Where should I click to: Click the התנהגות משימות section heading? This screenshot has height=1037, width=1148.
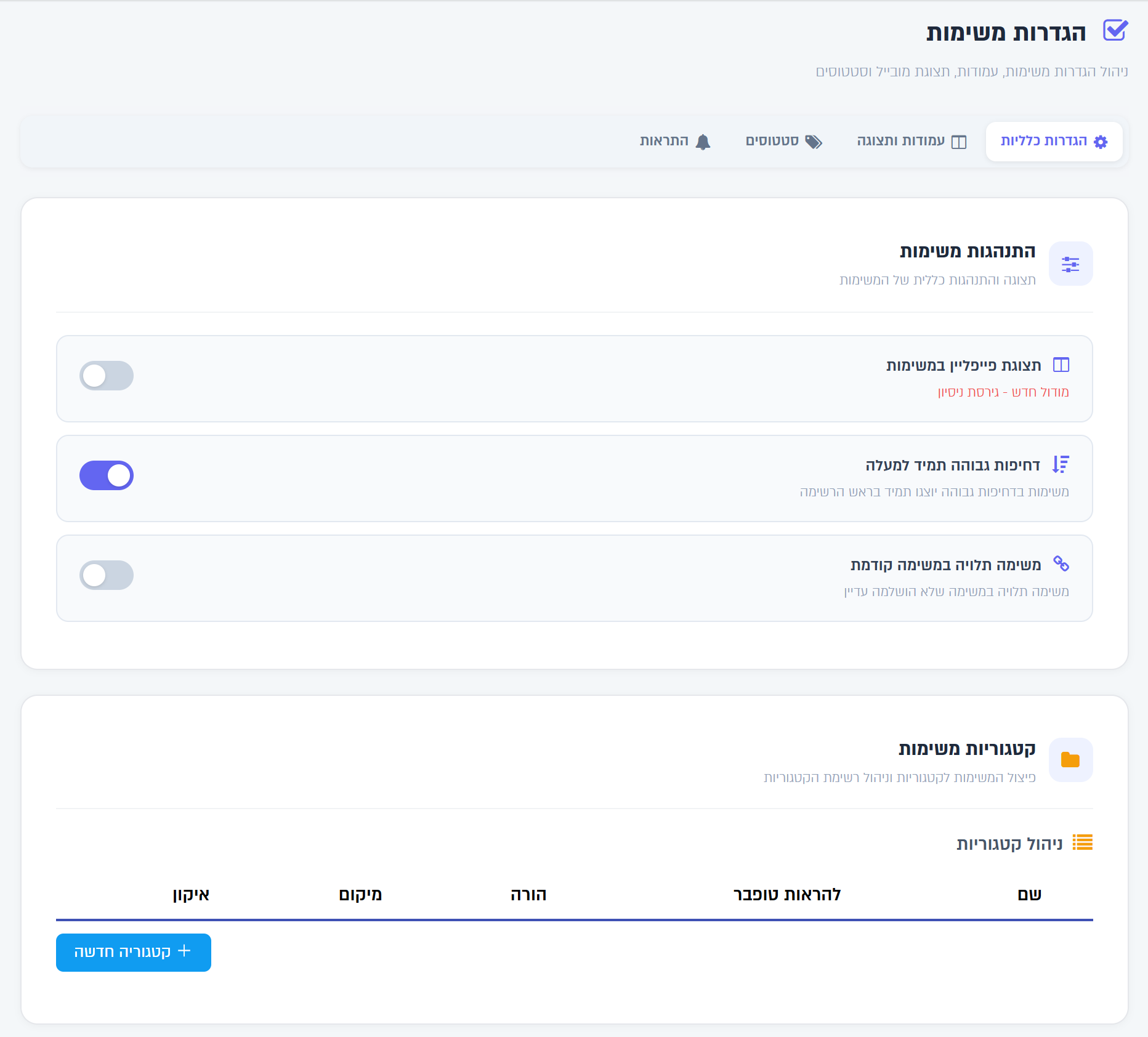coord(968,251)
